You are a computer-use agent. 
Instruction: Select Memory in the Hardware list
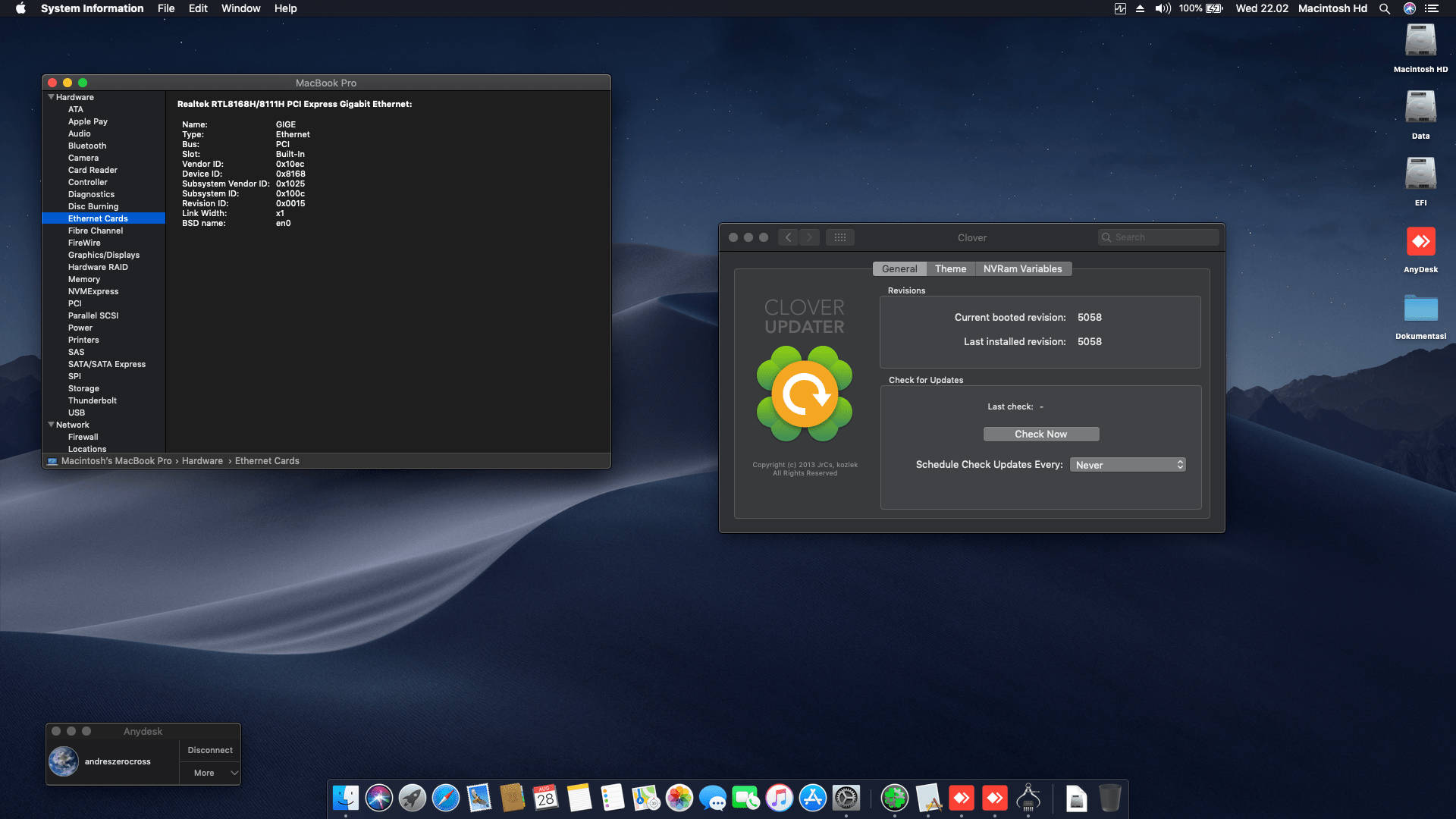84,279
